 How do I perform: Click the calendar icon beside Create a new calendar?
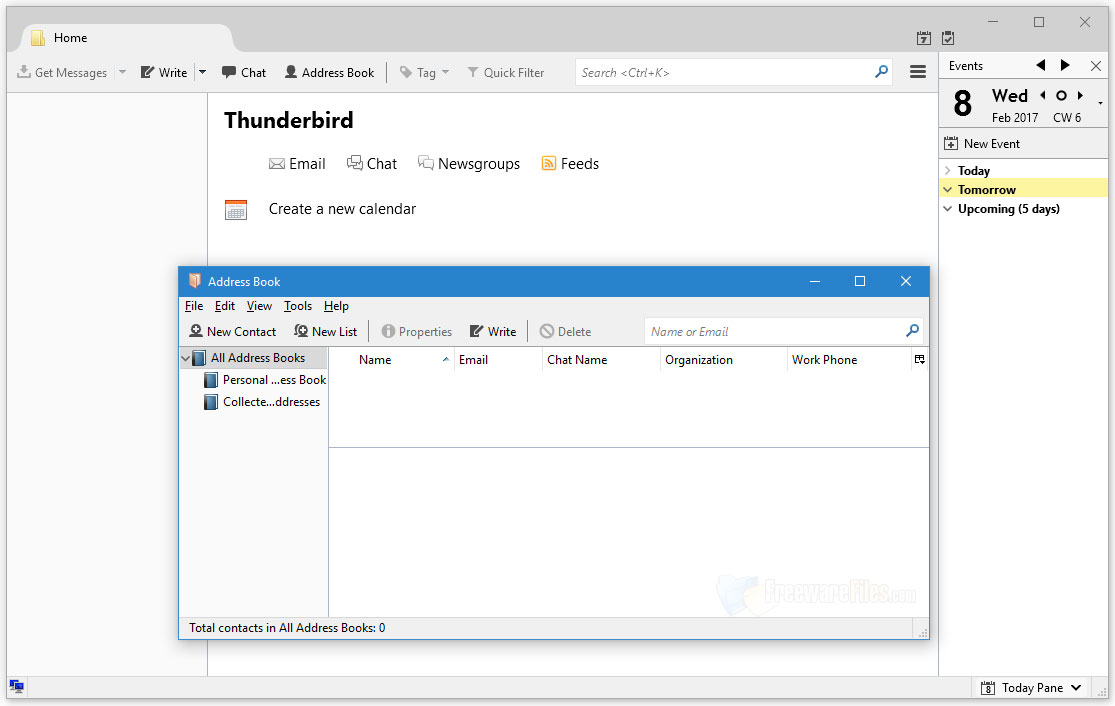(236, 210)
